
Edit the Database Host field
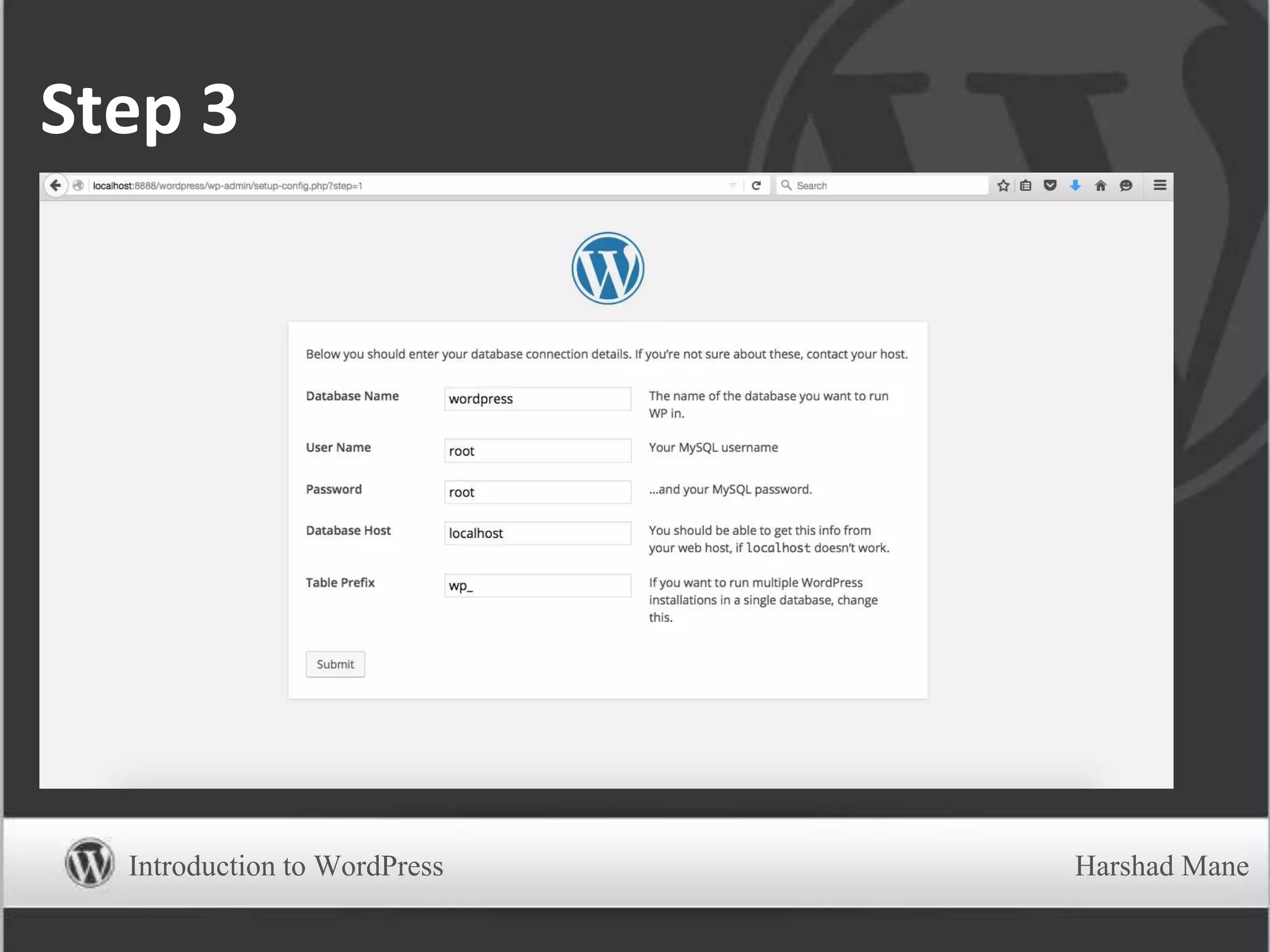click(x=538, y=533)
